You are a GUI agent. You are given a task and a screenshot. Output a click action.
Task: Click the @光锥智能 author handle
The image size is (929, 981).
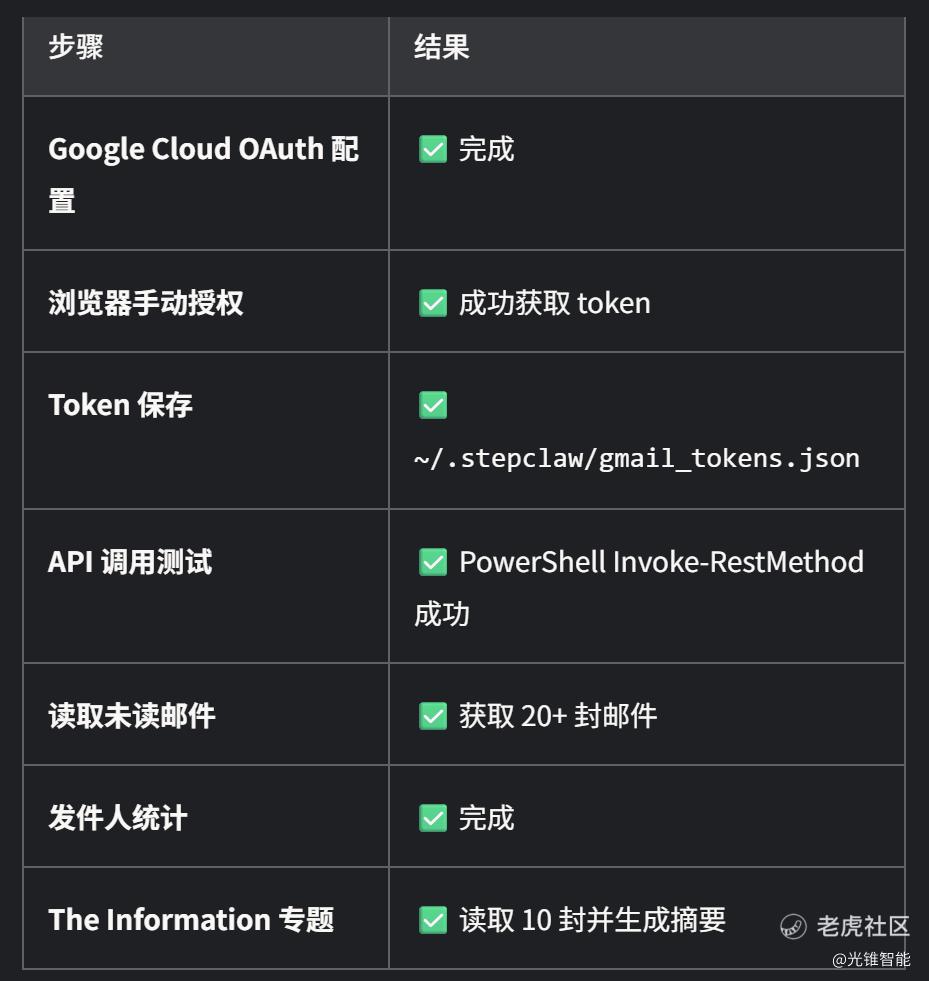coord(871,960)
